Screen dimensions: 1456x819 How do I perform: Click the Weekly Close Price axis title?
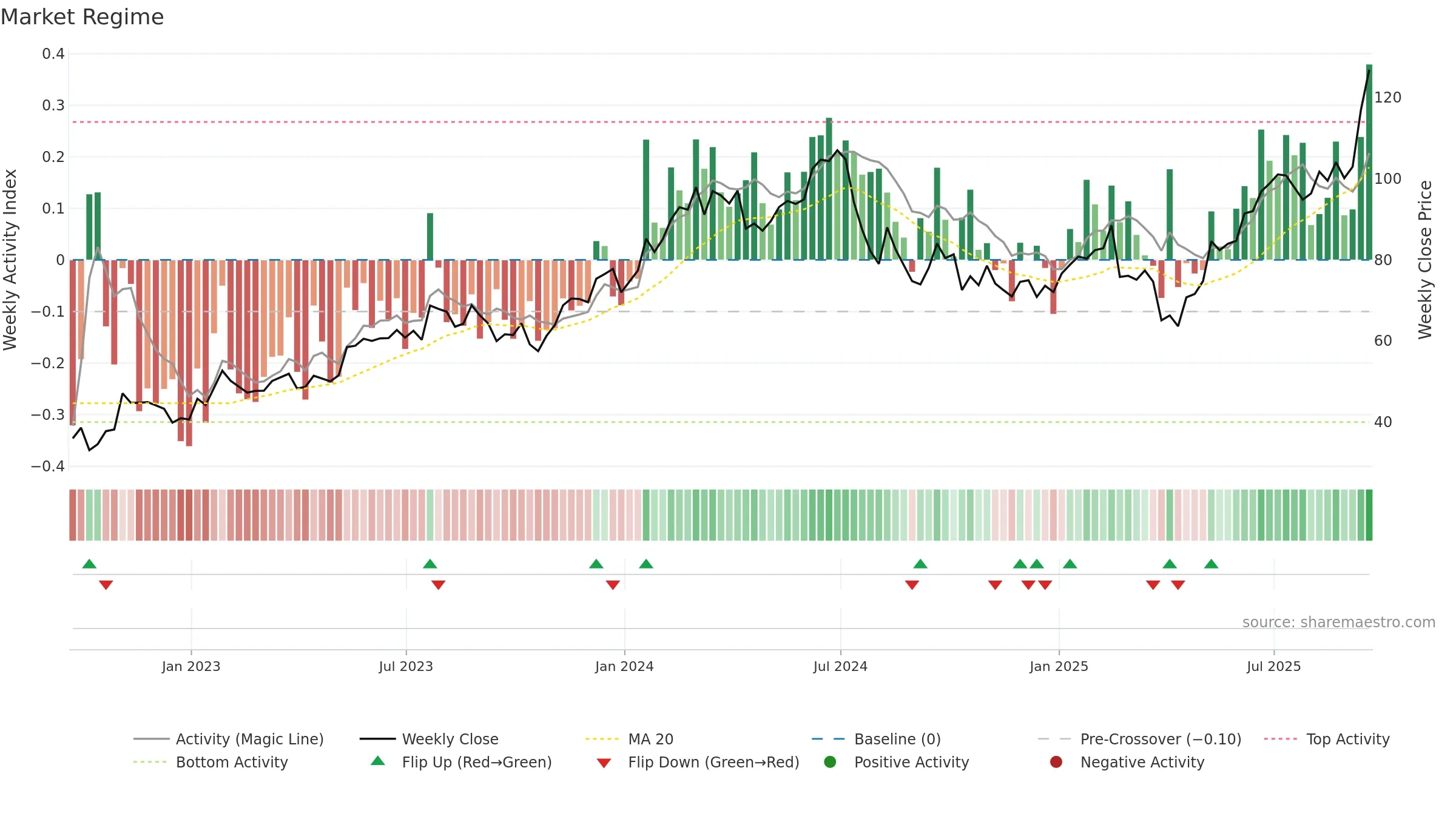[x=1425, y=260]
